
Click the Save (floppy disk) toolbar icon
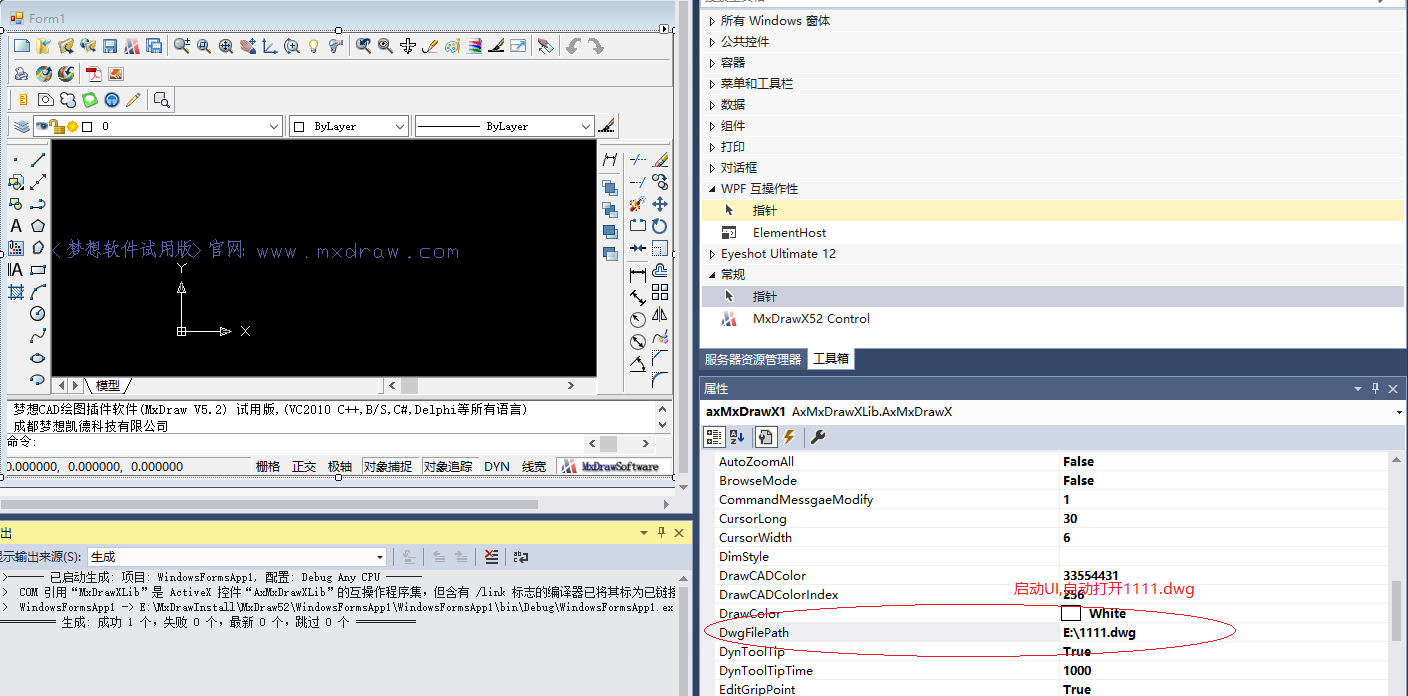point(110,46)
